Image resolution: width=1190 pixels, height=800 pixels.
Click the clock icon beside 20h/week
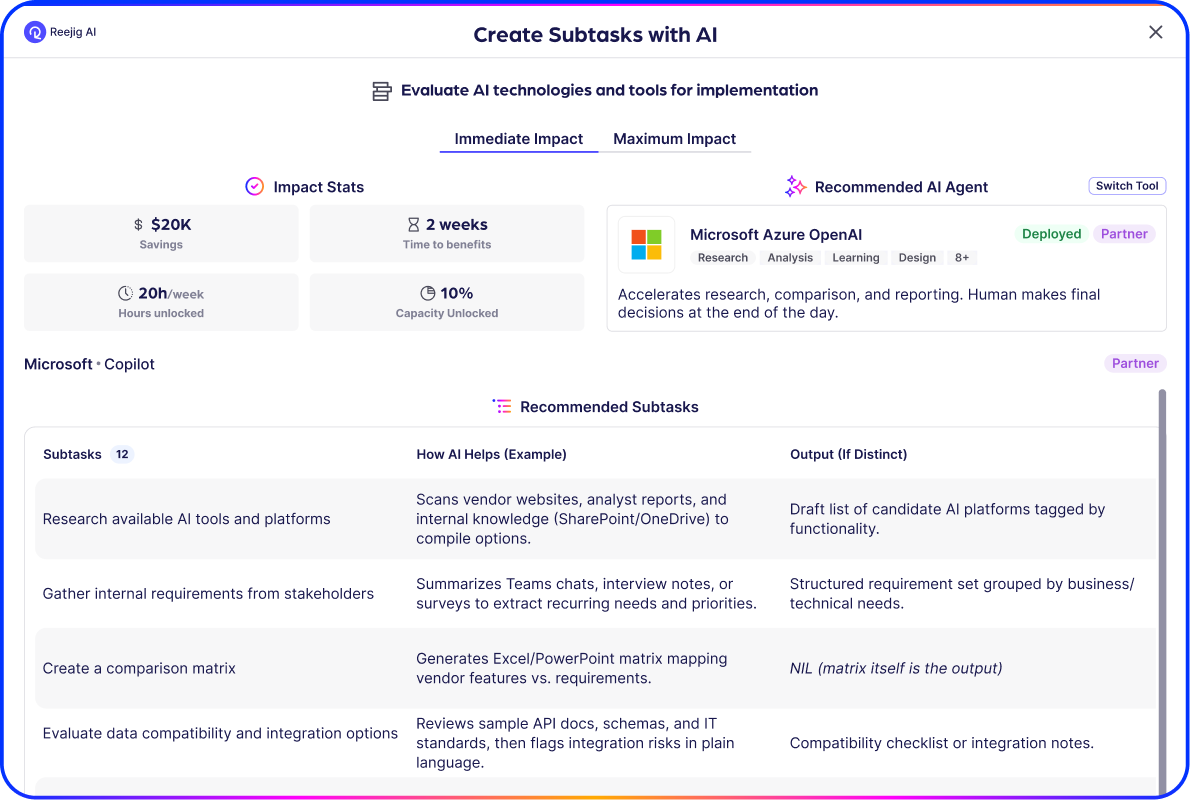tap(125, 294)
